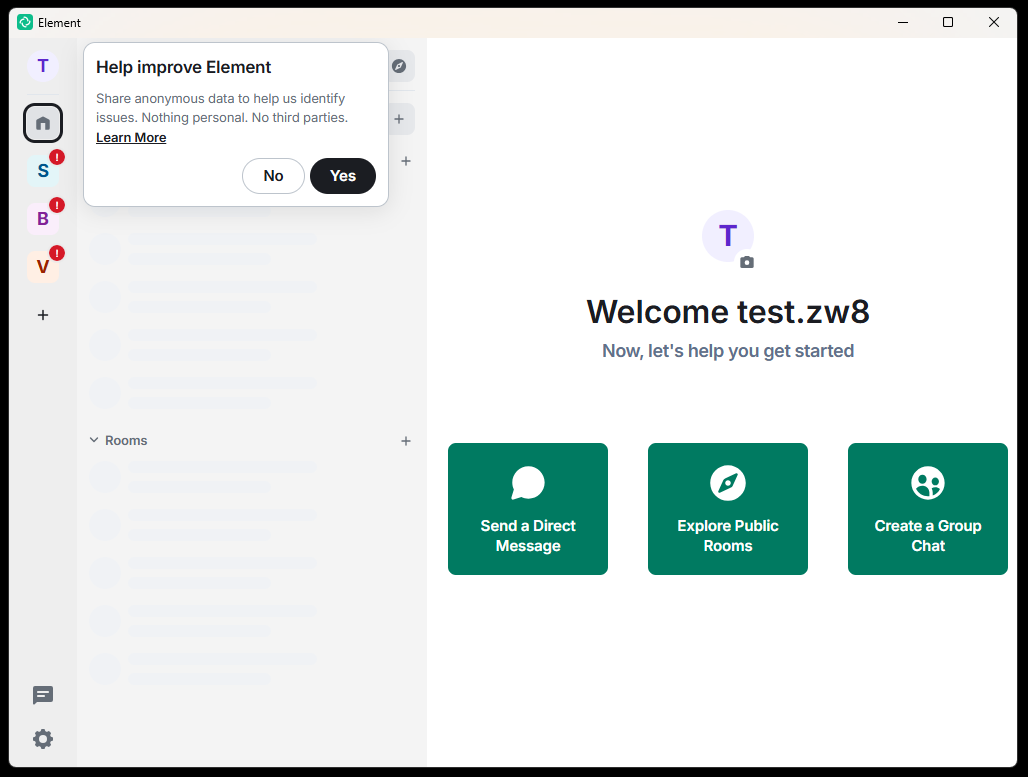Click the compass explore rooms icon
This screenshot has width=1028, height=777.
click(x=399, y=66)
